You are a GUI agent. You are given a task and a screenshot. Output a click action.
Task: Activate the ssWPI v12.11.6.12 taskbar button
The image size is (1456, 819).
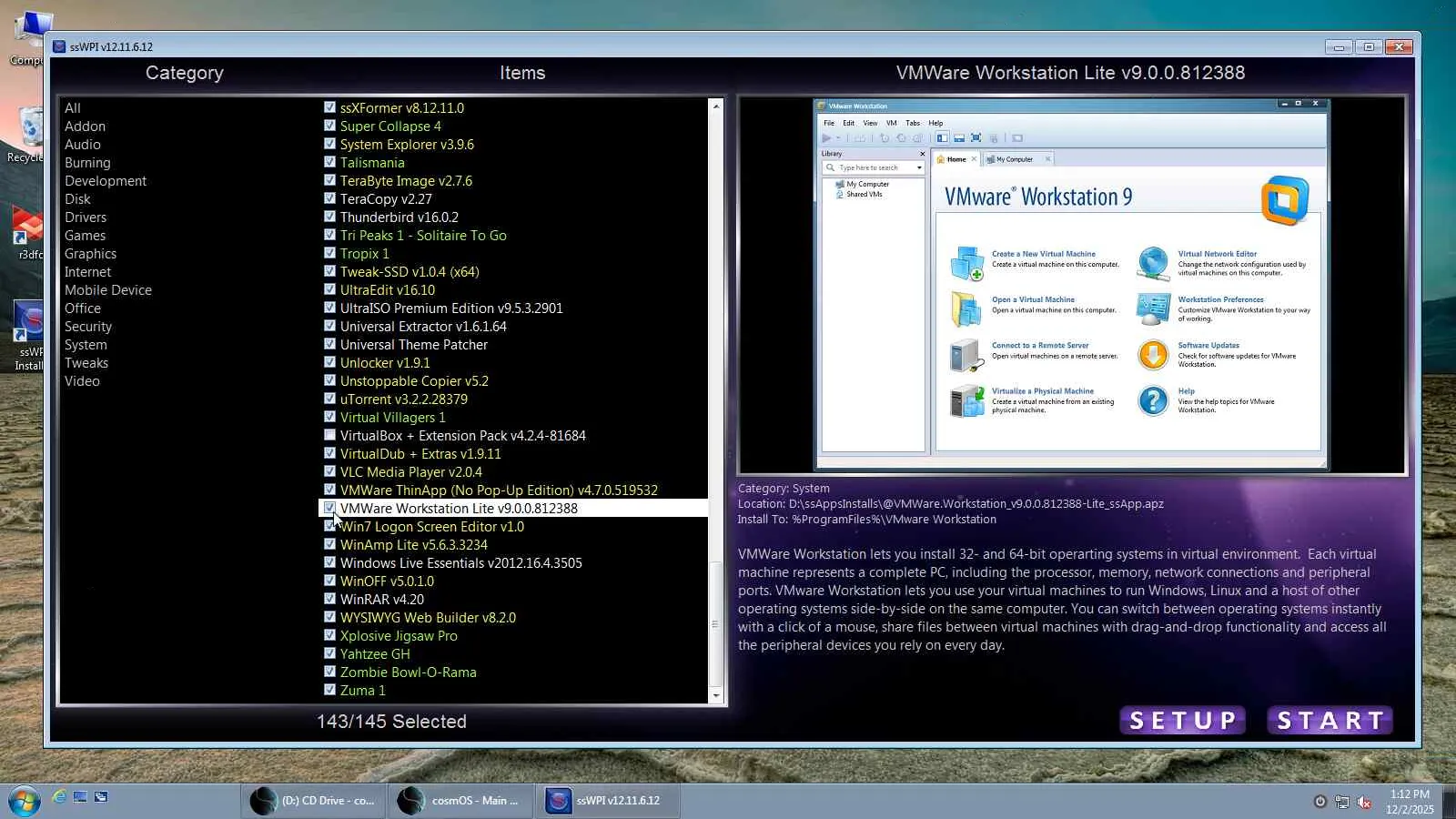(608, 801)
